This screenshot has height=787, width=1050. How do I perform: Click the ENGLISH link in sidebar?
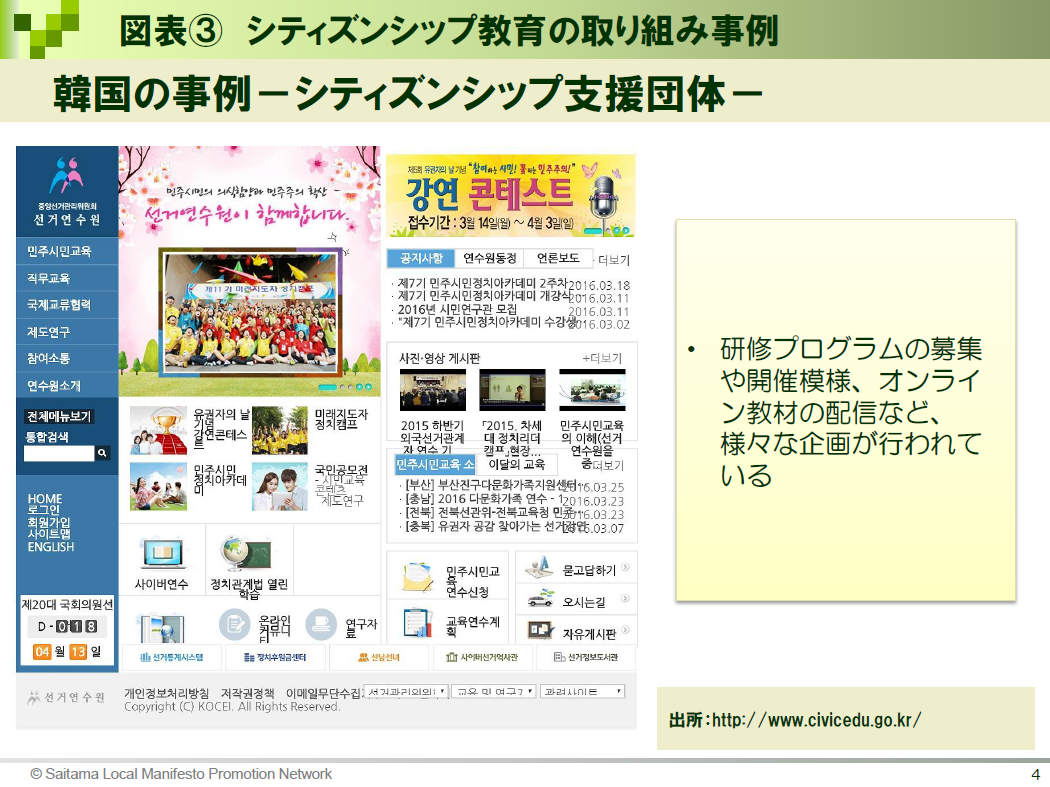(50, 547)
